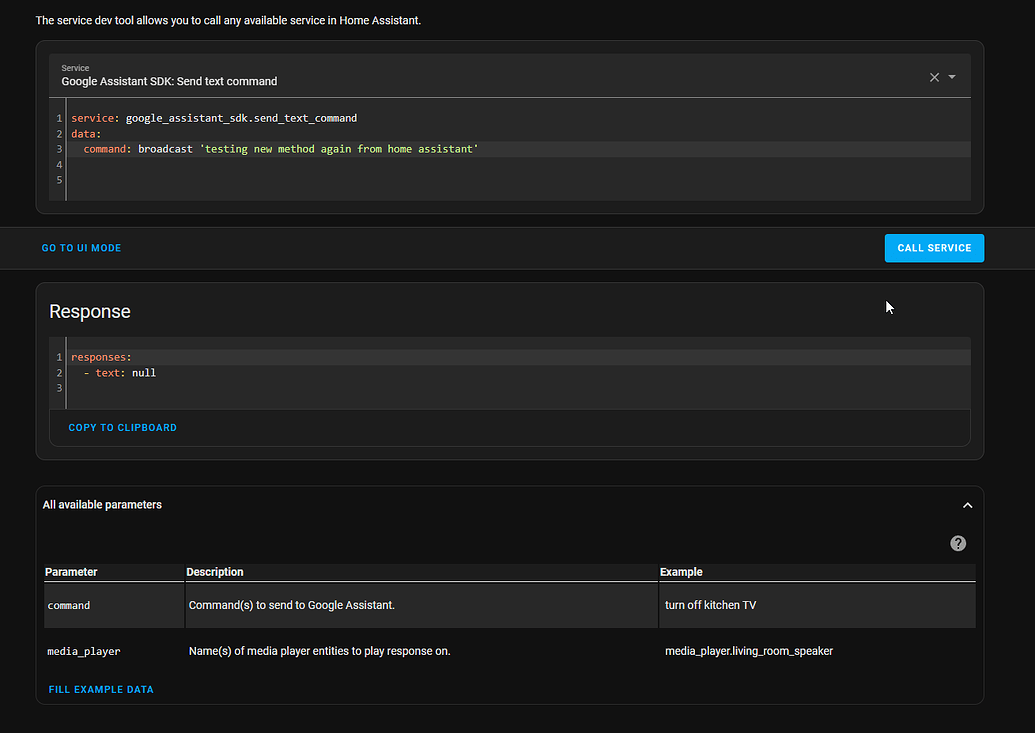Clear the selected service with X icon
The image size is (1035, 733).
[934, 77]
